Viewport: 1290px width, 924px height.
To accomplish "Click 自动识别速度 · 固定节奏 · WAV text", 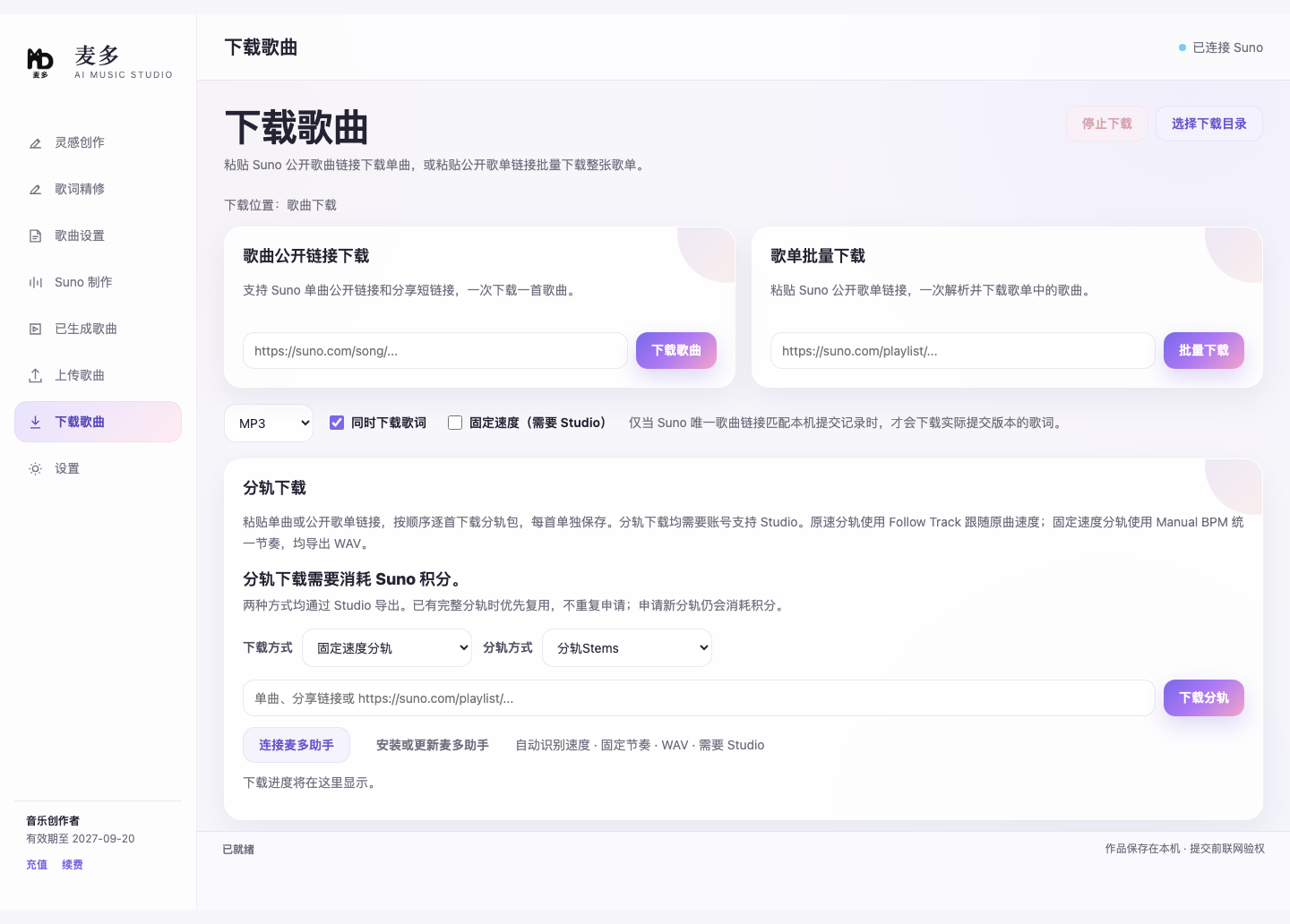I will pos(602,745).
